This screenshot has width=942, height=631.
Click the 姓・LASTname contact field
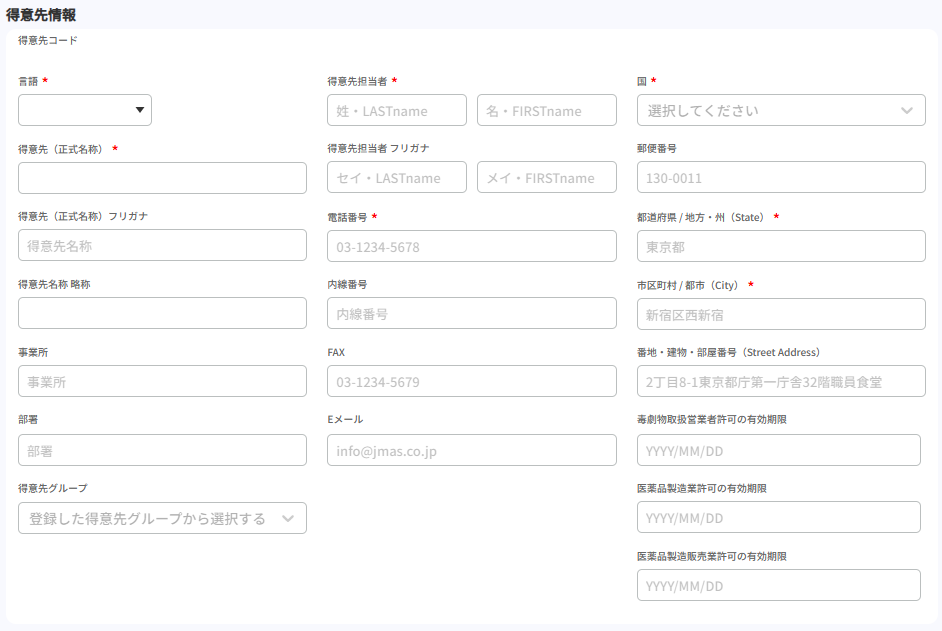click(396, 110)
